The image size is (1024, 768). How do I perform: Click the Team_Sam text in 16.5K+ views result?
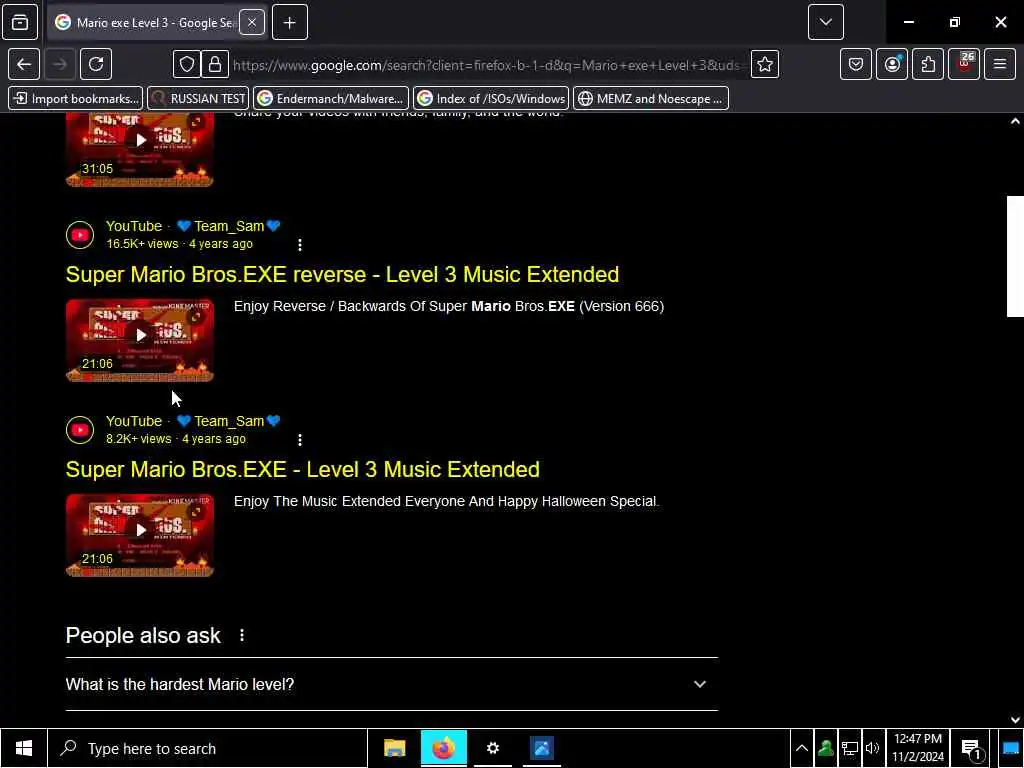[229, 226]
